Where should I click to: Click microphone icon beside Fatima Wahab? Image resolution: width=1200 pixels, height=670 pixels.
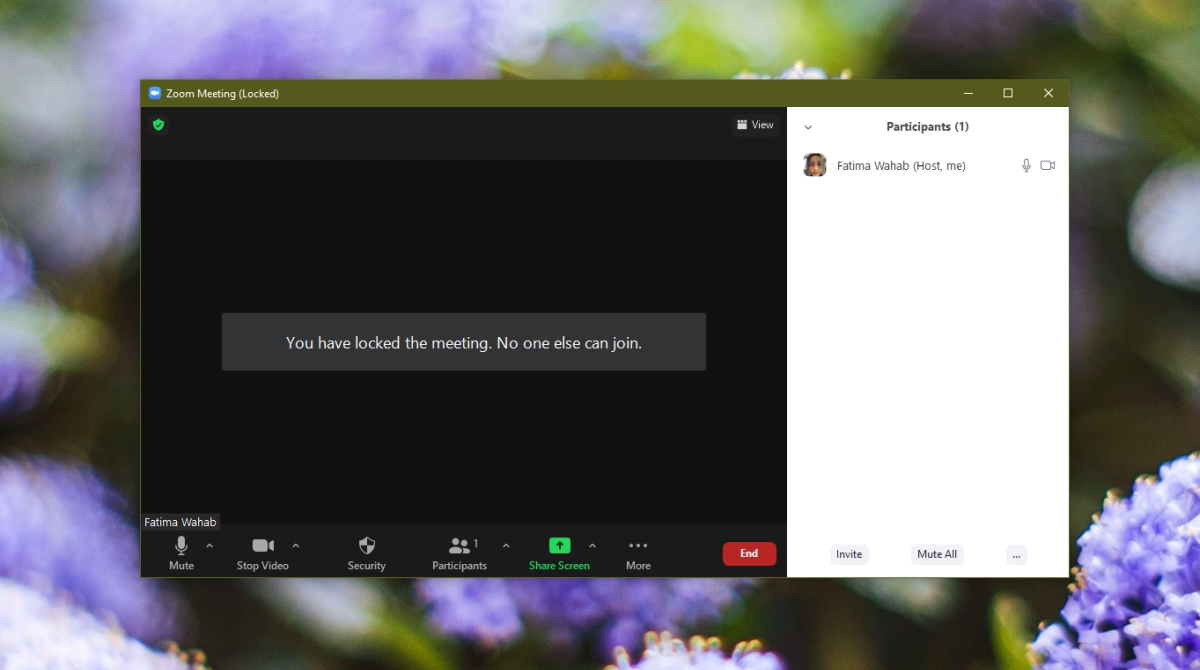1026,166
